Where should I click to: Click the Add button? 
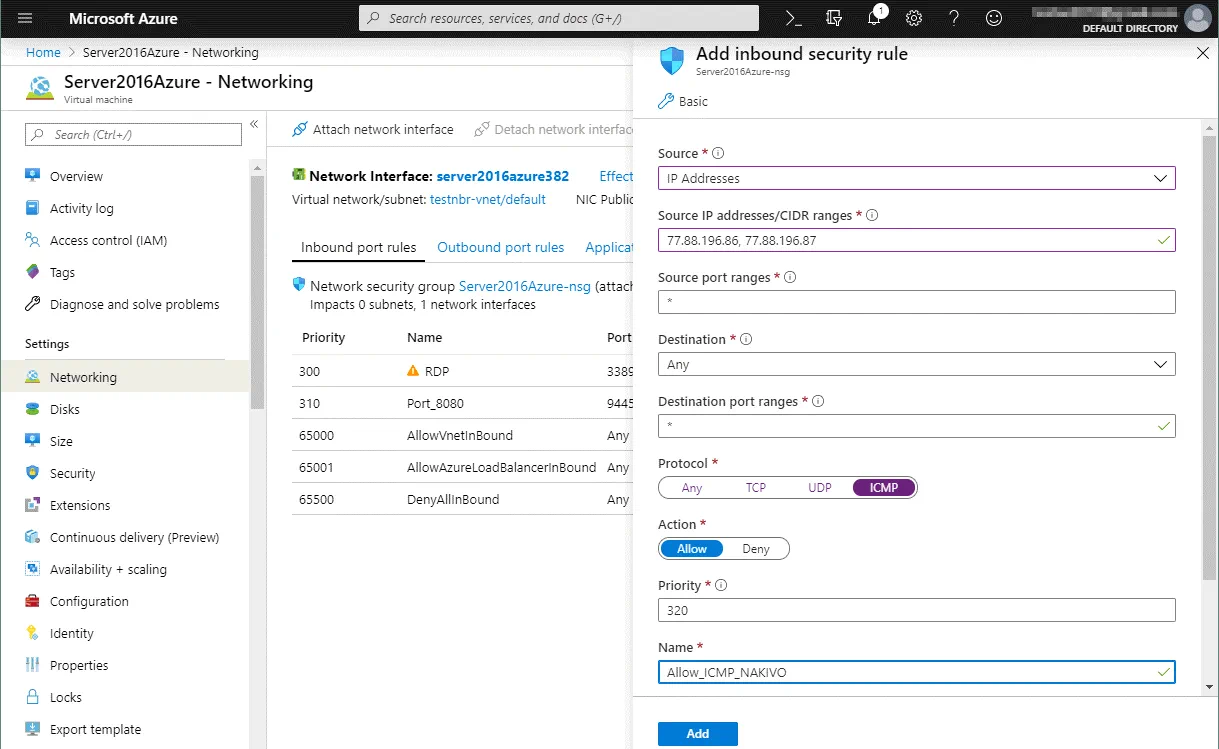tap(697, 734)
